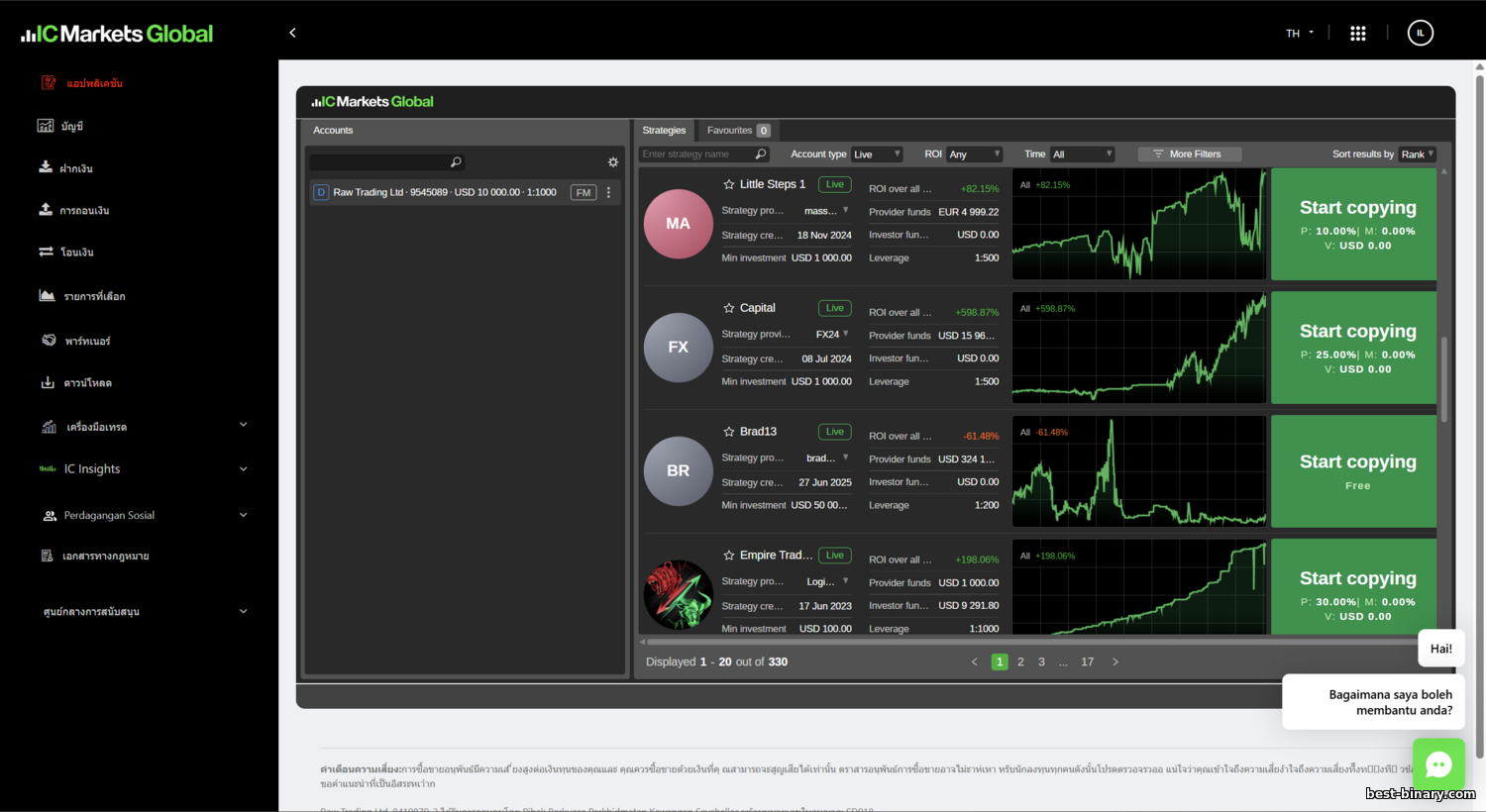This screenshot has height=812, width=1486.
Task: Open the ROI Any dropdown
Action: click(974, 154)
